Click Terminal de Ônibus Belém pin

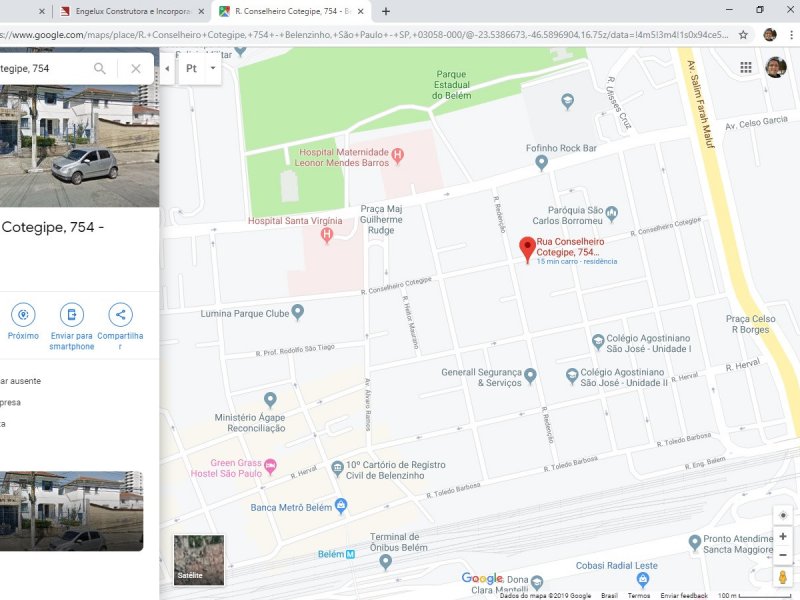point(386,562)
